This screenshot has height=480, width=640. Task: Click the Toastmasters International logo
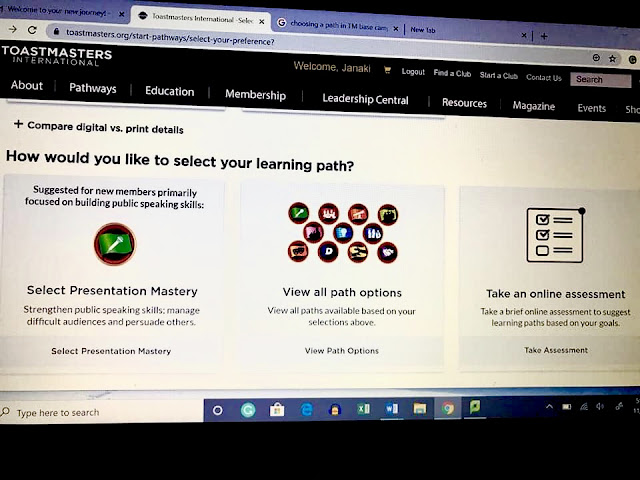56,56
